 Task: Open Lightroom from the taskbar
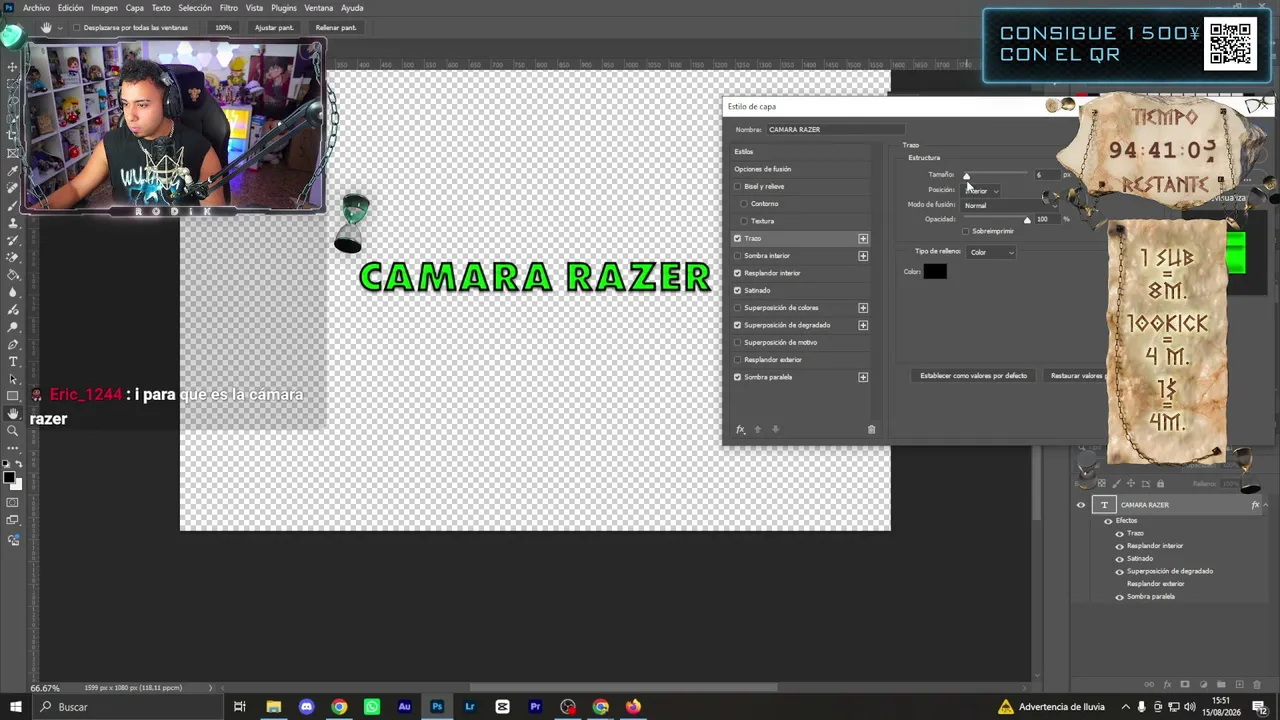(470, 707)
